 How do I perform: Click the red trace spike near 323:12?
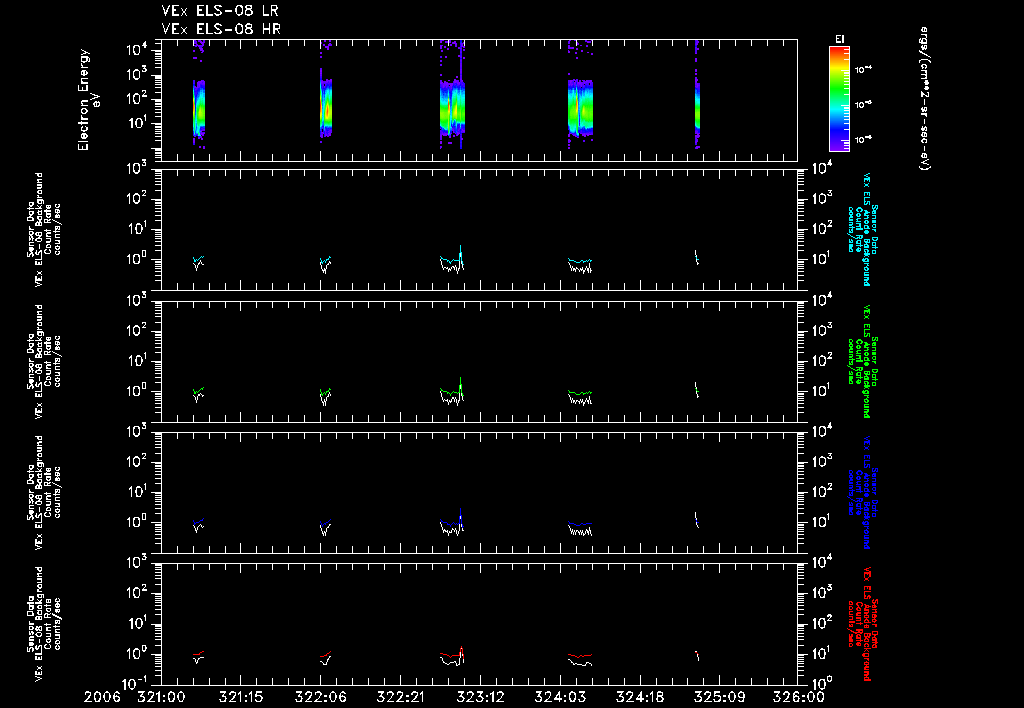click(462, 653)
